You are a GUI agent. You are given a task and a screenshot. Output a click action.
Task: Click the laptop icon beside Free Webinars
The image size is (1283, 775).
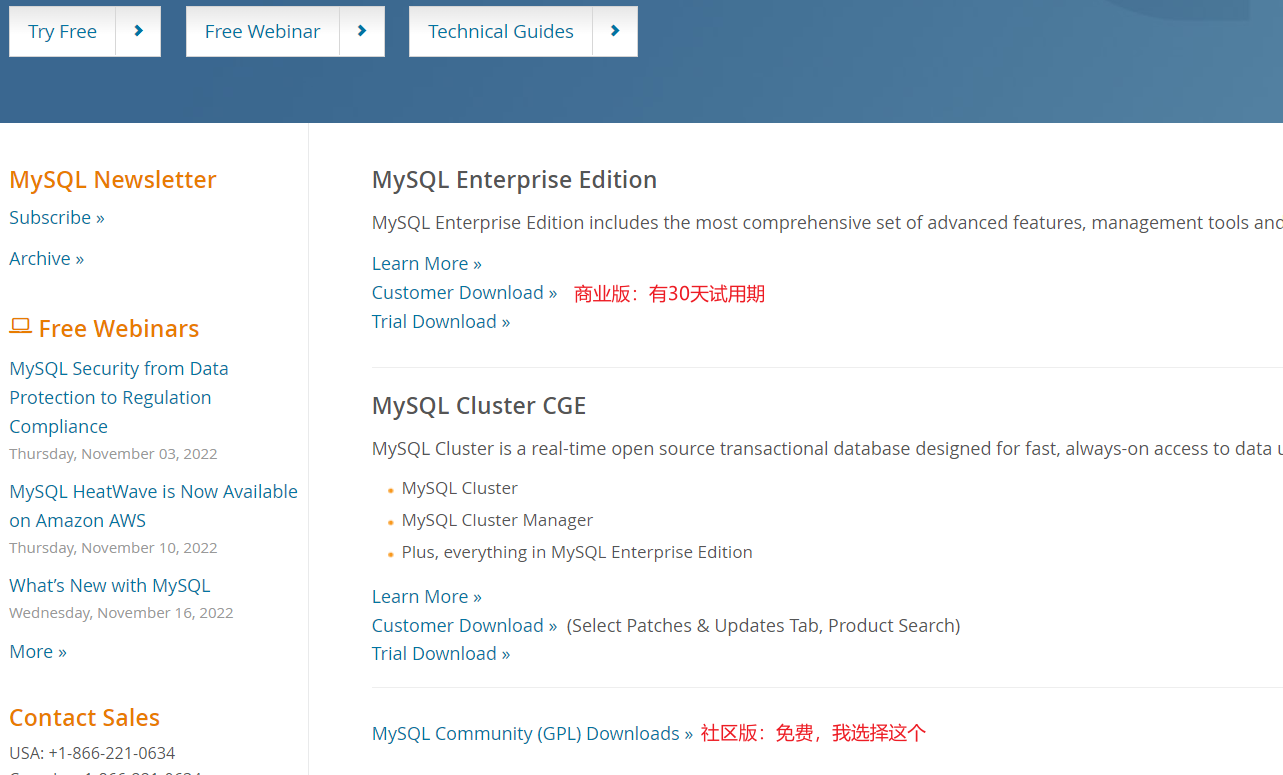coord(20,326)
